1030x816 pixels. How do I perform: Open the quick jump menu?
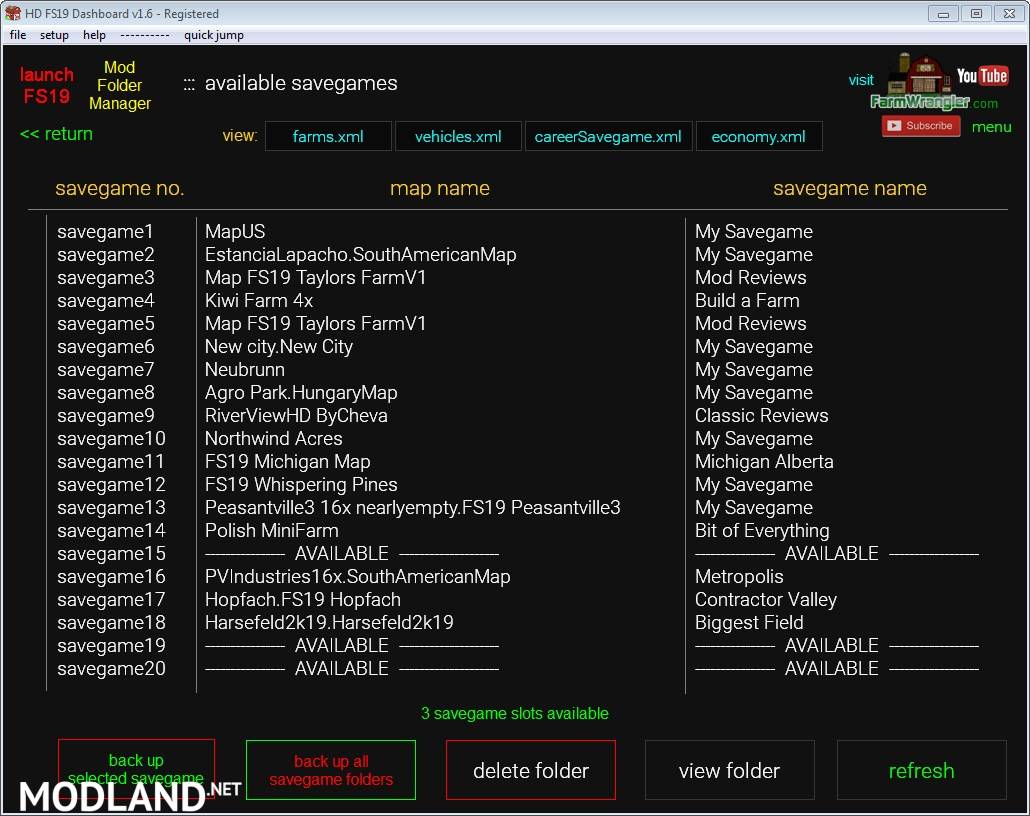[213, 35]
